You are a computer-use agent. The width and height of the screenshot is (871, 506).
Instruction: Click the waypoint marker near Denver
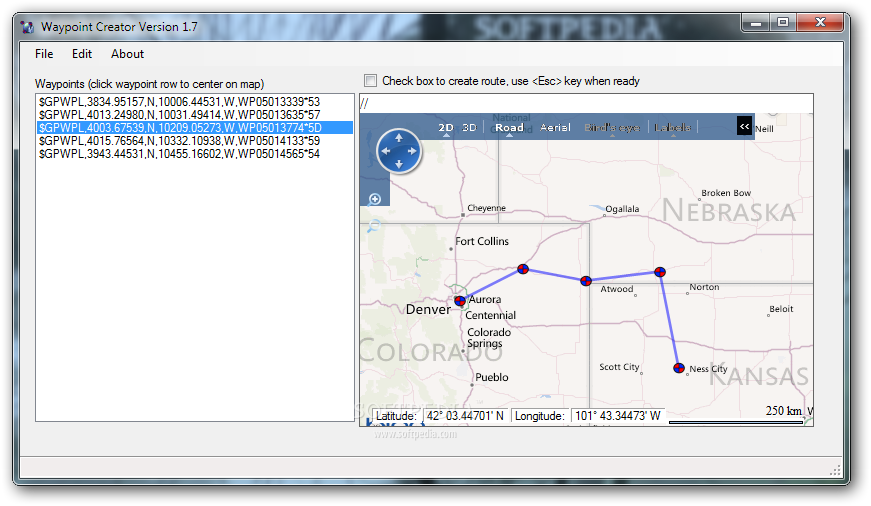(460, 301)
